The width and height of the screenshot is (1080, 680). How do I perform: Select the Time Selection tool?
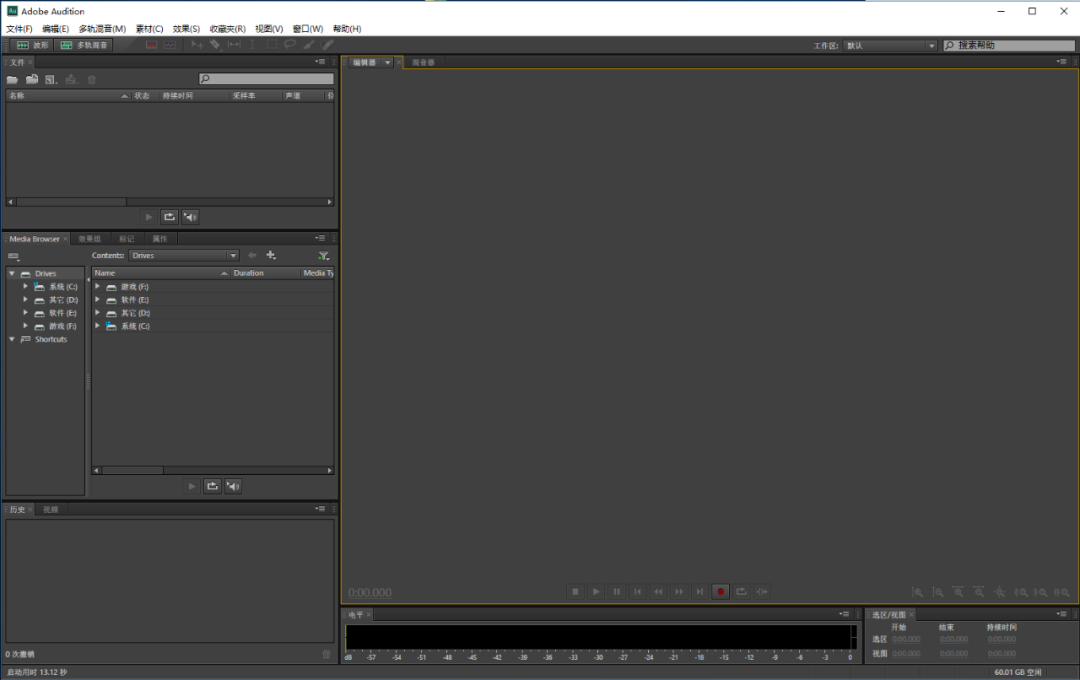[253, 45]
